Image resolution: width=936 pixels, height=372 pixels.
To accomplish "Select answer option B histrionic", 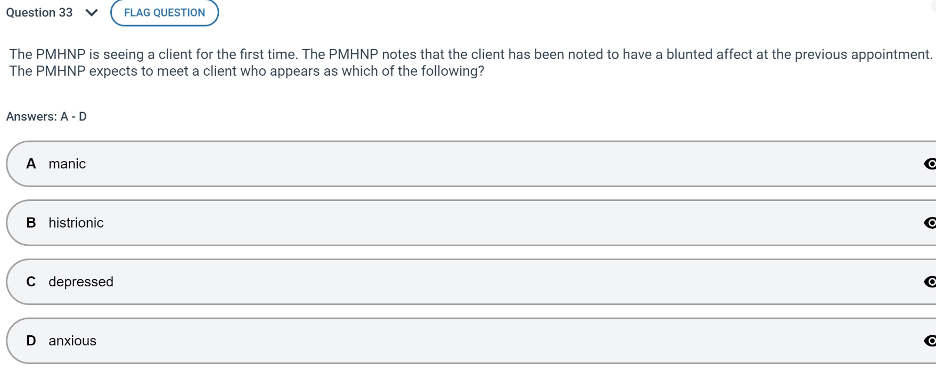I will coord(471,223).
